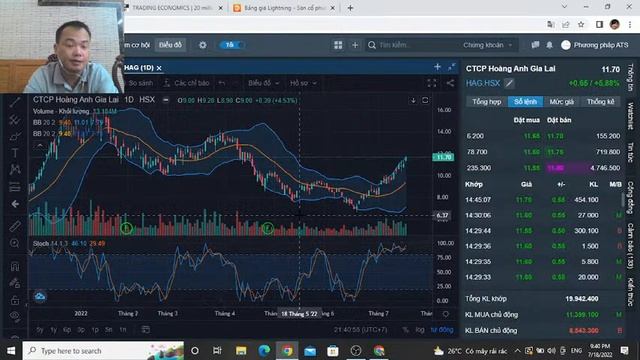Open chart settings gear icon
640x360 pixels.
coord(202,45)
